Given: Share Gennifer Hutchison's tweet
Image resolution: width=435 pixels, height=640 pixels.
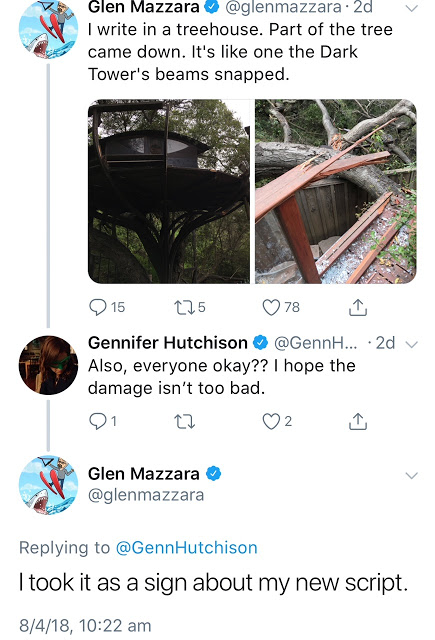Looking at the screenshot, I should 358,421.
